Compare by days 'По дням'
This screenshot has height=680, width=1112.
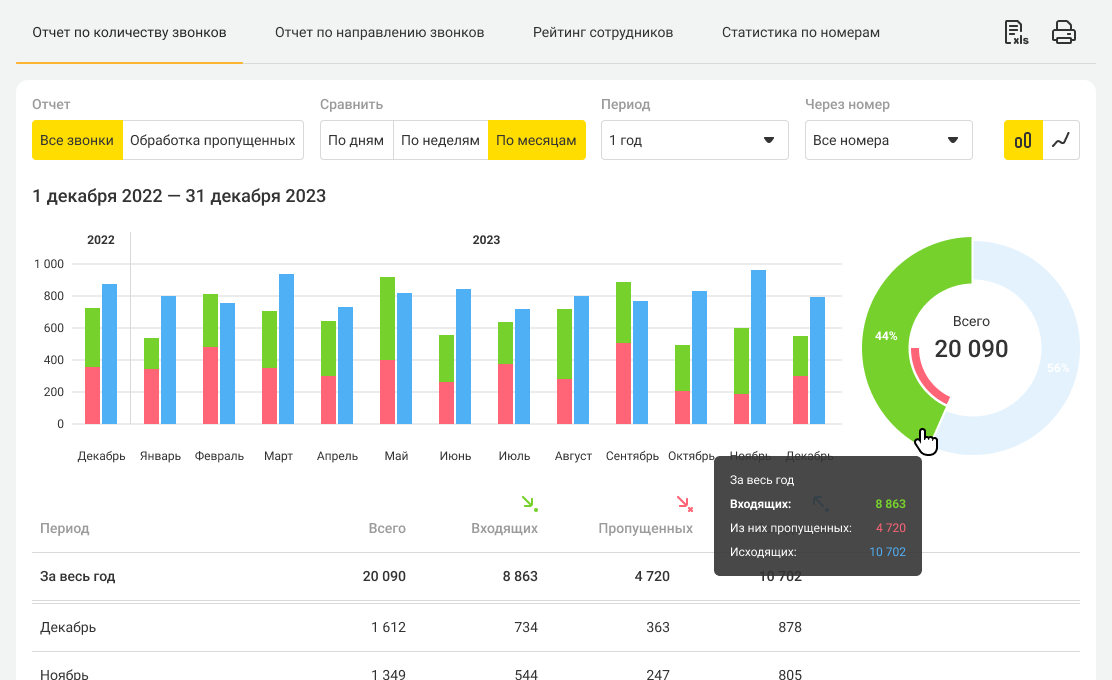(356, 140)
